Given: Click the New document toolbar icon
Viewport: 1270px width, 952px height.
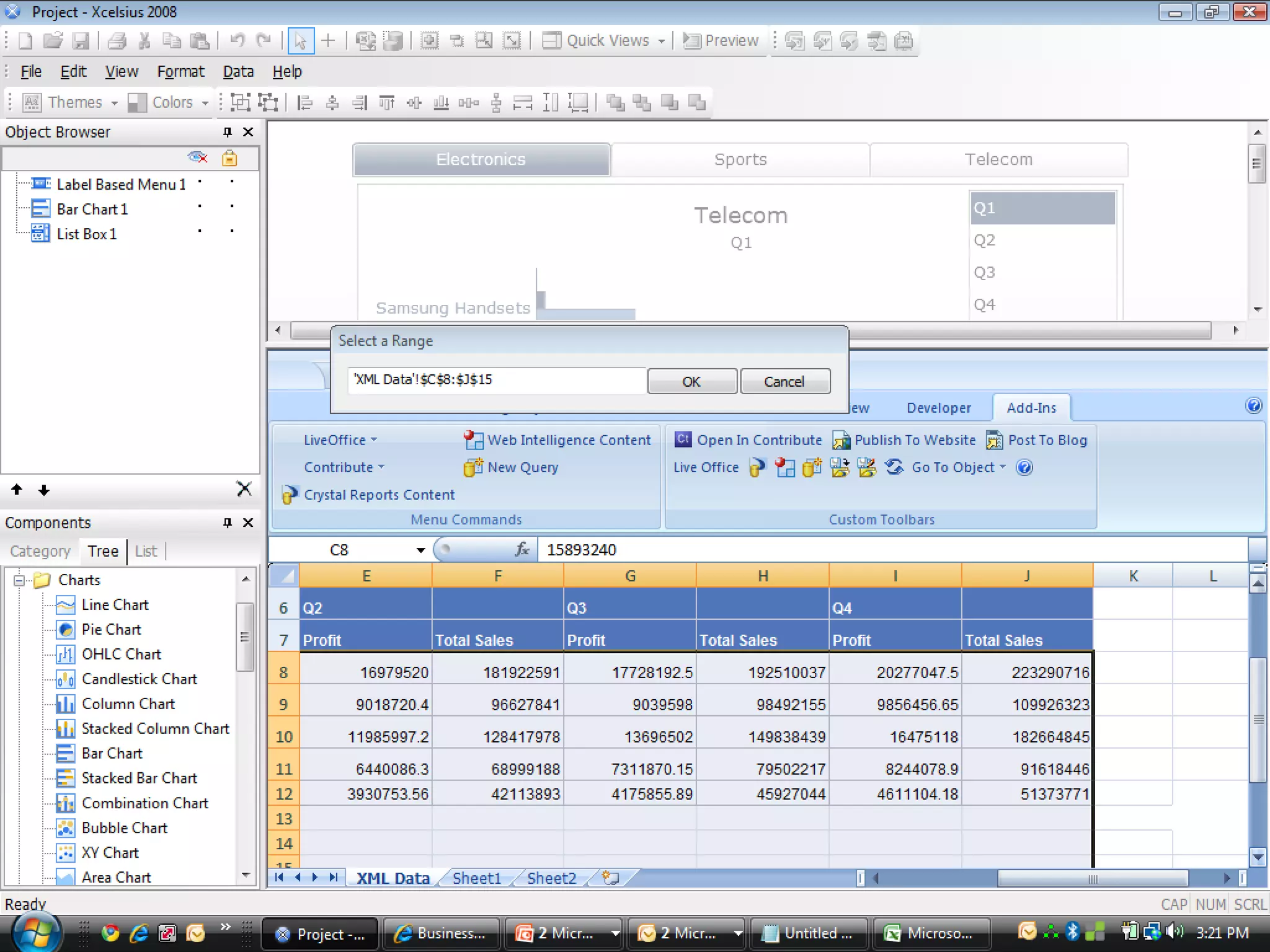Looking at the screenshot, I should tap(25, 41).
